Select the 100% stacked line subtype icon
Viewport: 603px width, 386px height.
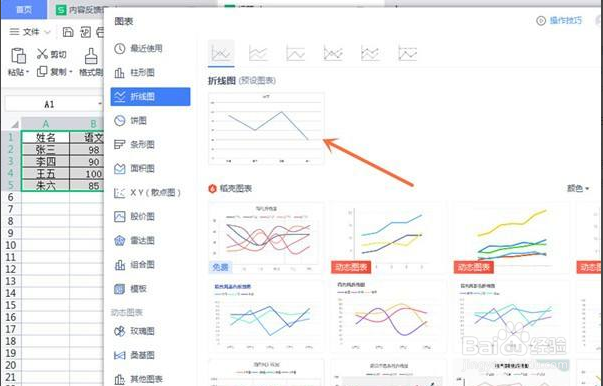click(295, 53)
